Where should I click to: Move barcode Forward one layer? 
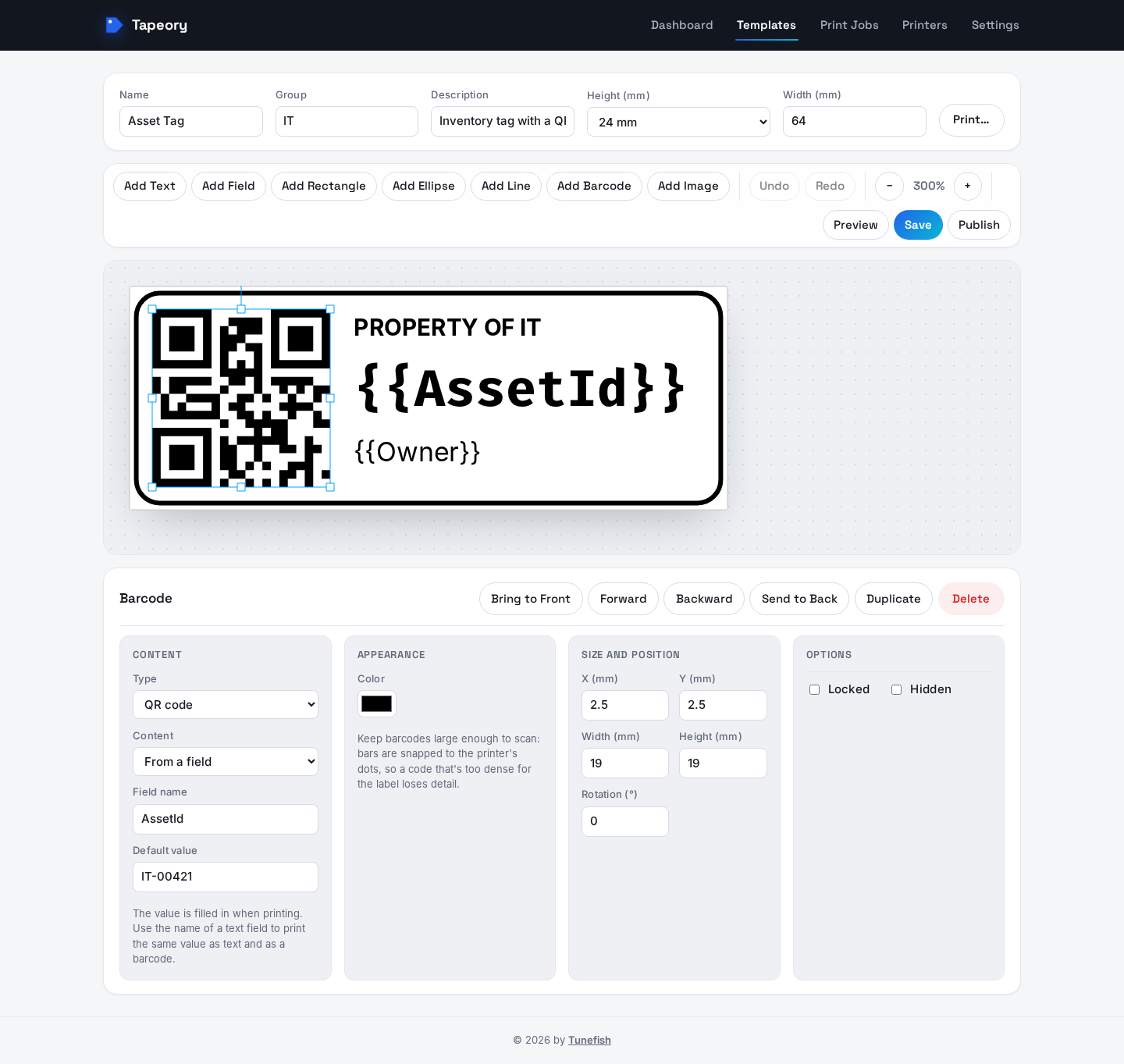click(624, 599)
